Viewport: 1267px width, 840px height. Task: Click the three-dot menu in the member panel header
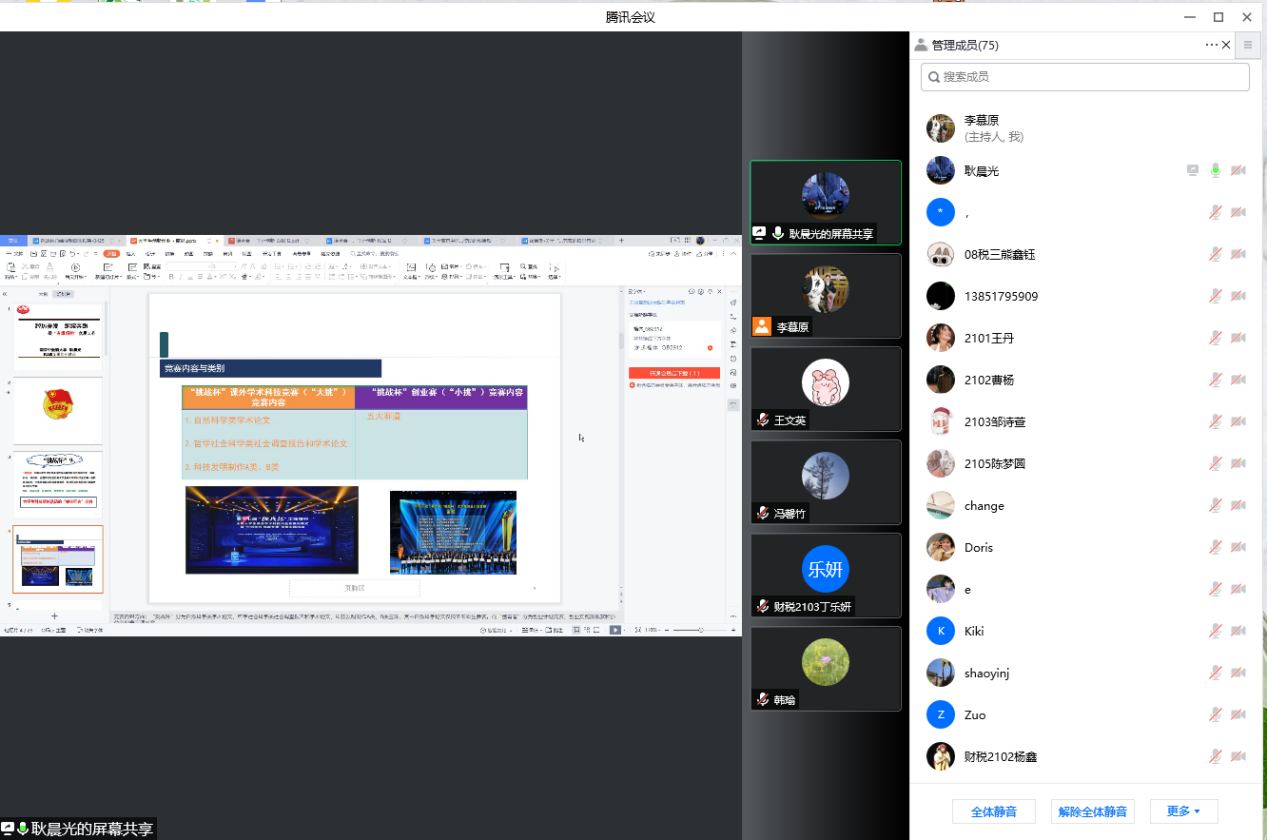coord(1212,45)
